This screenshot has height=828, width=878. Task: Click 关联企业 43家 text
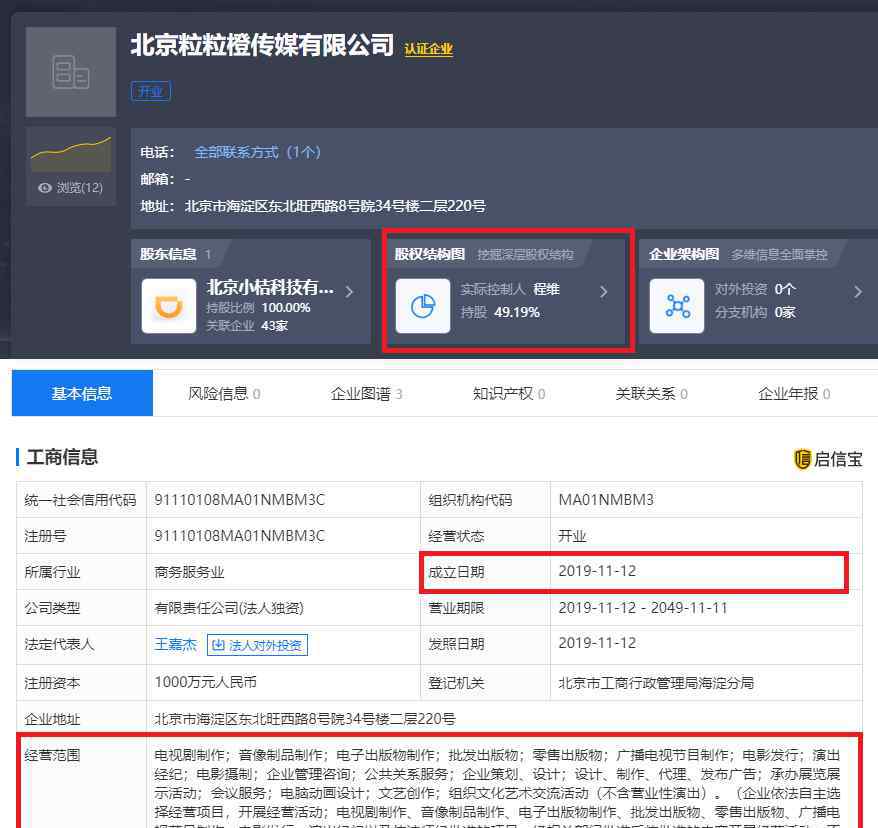(x=247, y=325)
